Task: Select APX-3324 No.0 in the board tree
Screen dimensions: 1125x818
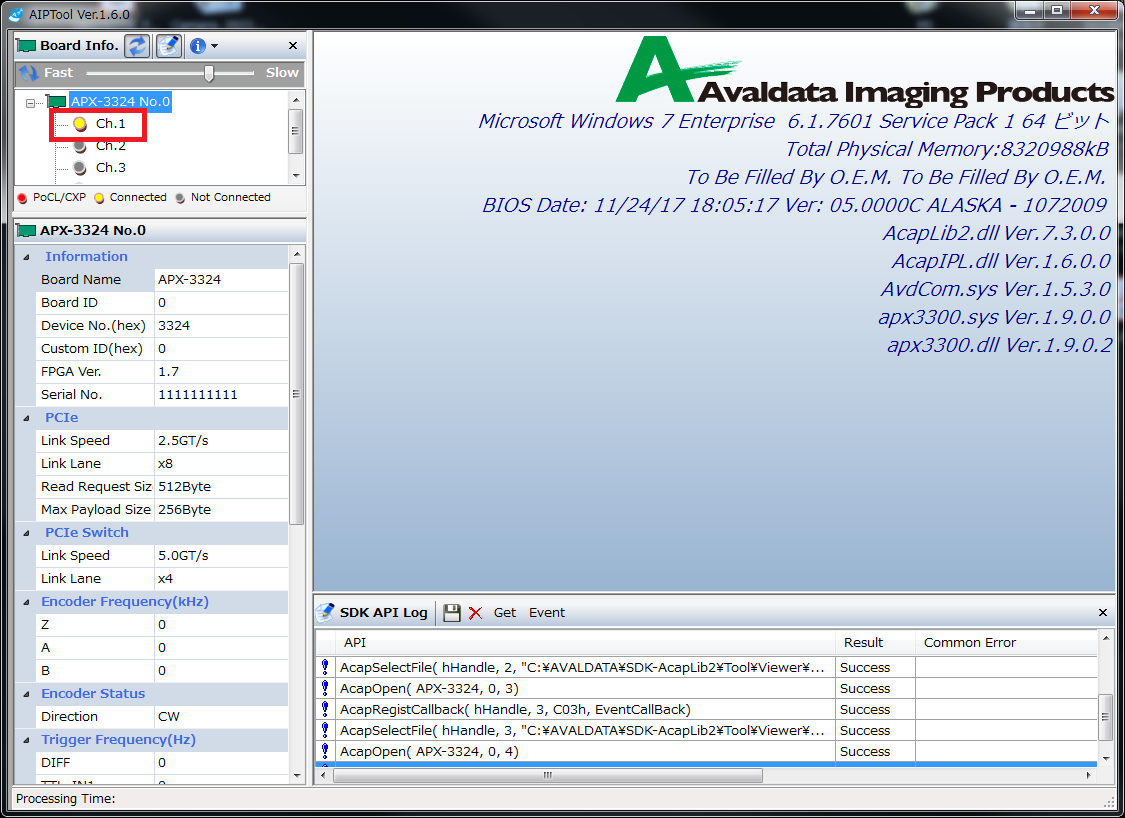Action: (120, 102)
